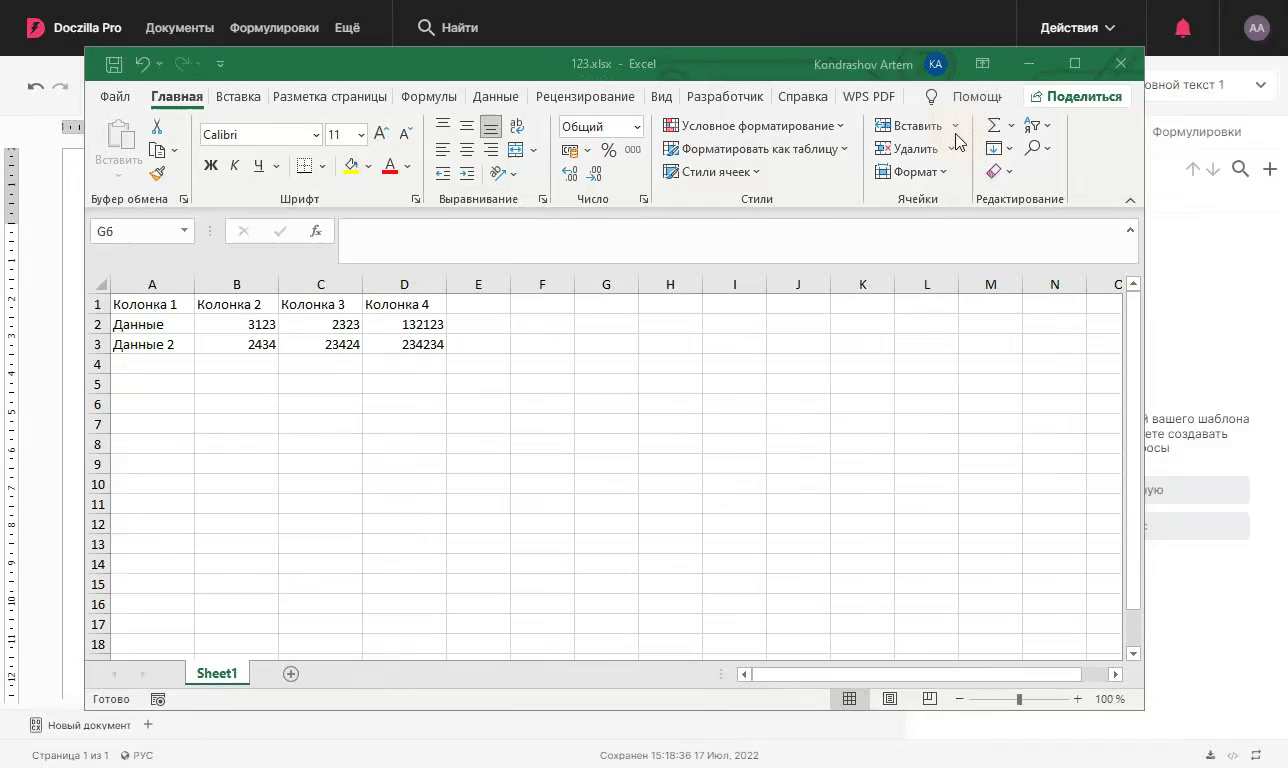Decrease font size with smaller A icon
Viewport: 1288px width, 768px height.
406,134
